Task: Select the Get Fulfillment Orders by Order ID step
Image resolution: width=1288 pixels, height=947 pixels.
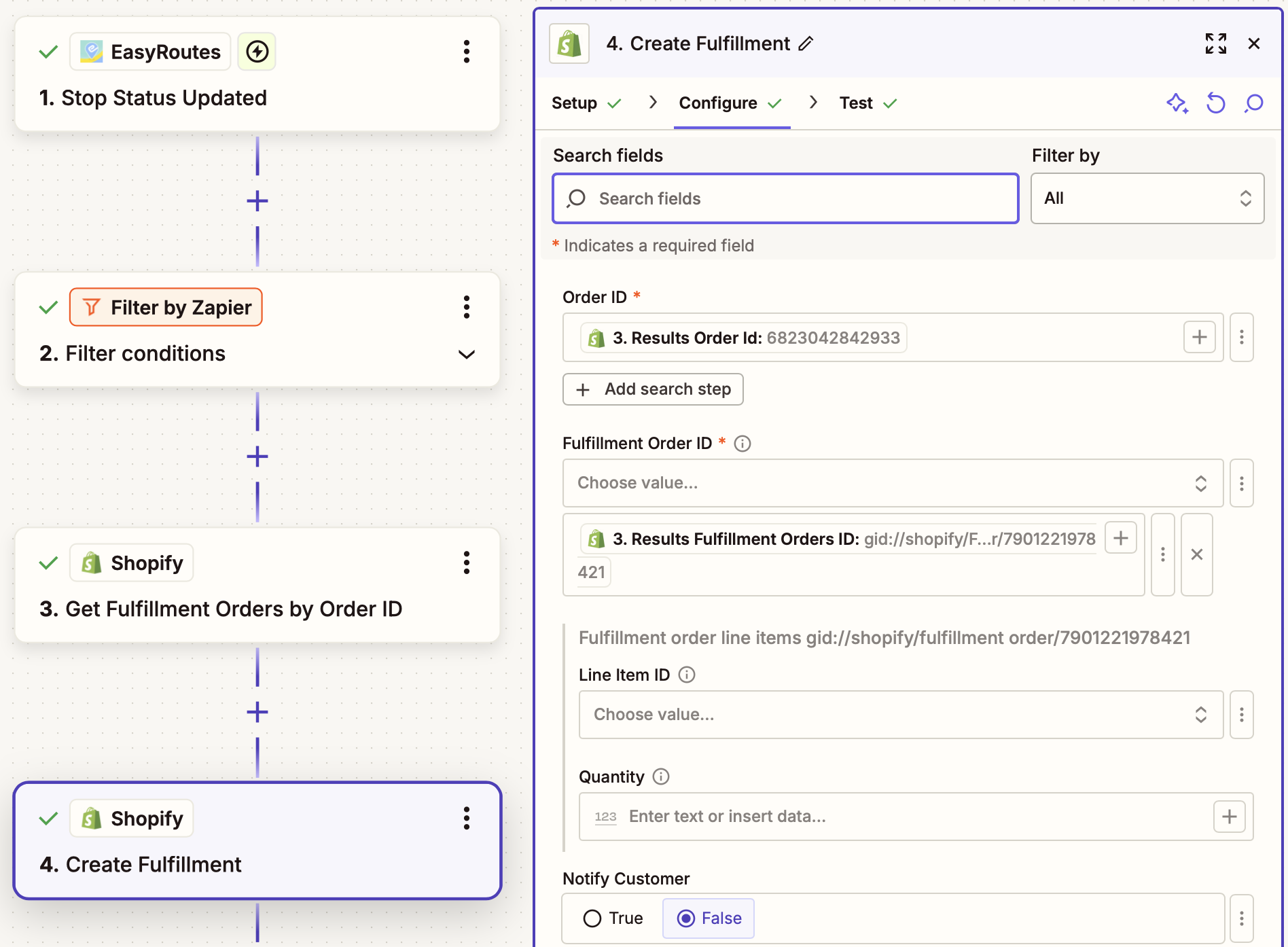Action: (257, 585)
